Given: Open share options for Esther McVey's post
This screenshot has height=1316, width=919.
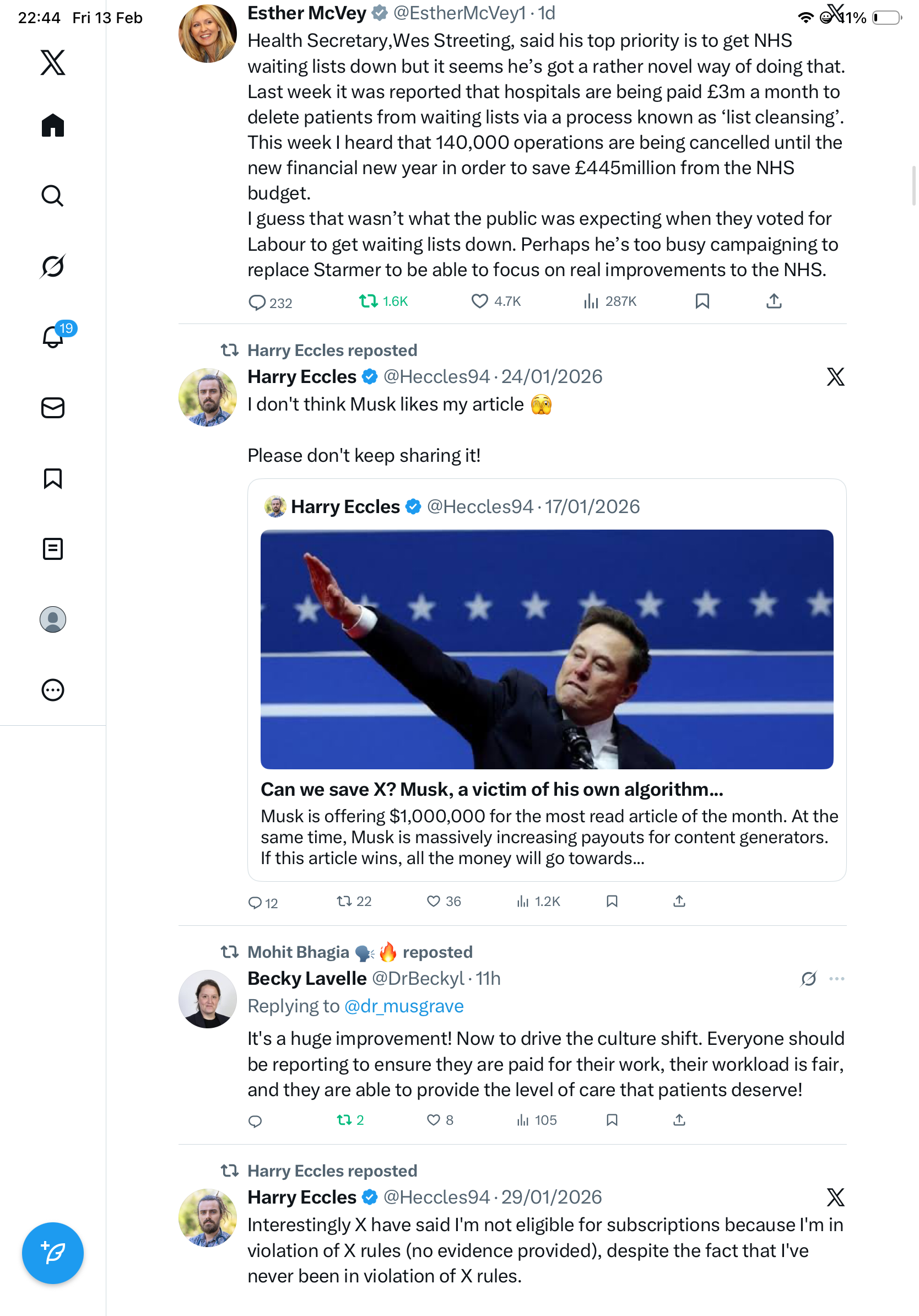Looking at the screenshot, I should tap(774, 301).
